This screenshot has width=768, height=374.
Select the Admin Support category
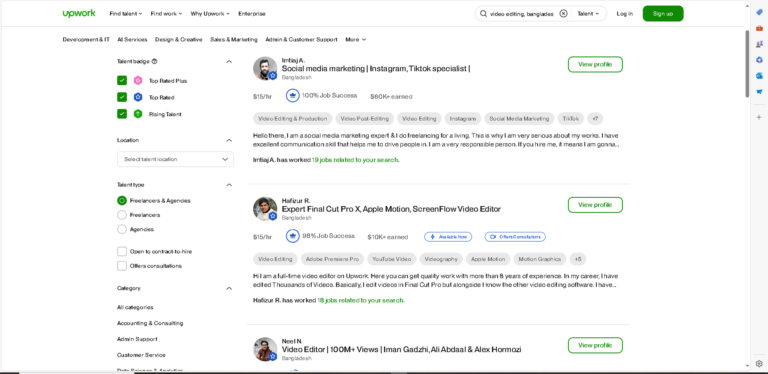click(x=137, y=339)
